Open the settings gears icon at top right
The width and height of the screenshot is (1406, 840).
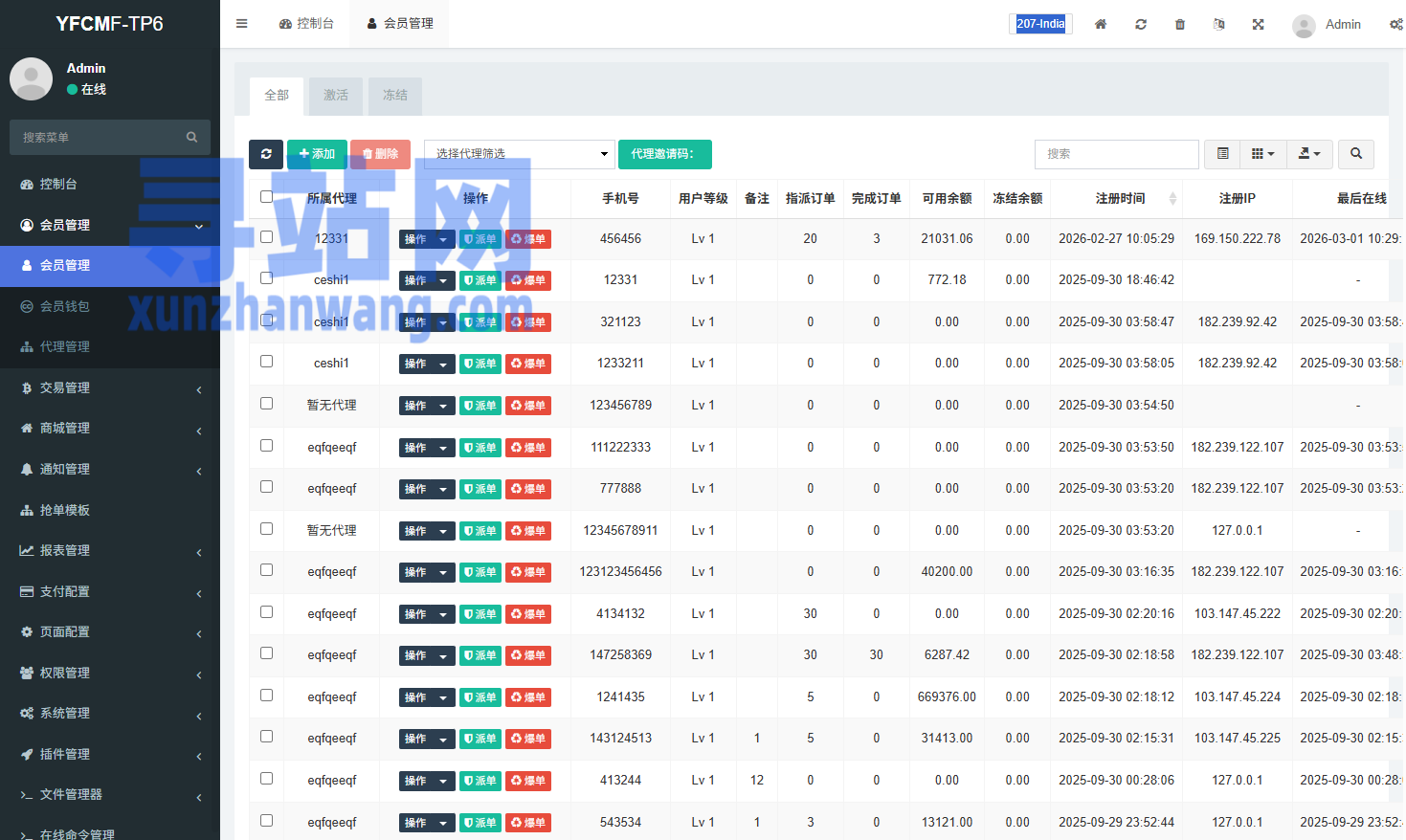[x=1395, y=24]
